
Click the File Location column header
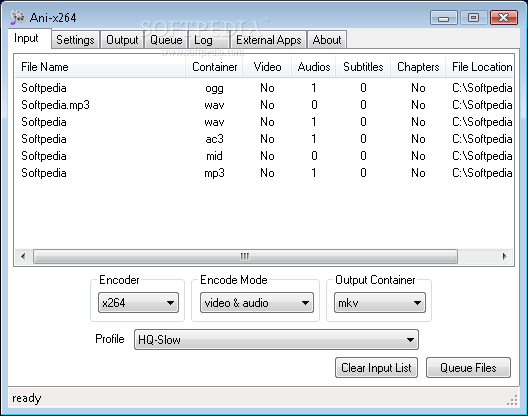(480, 67)
